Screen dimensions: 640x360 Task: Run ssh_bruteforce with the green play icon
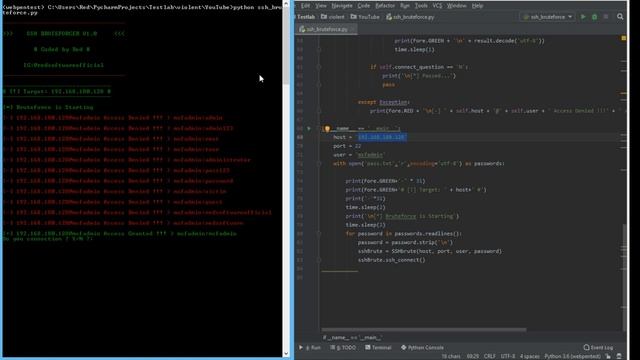click(x=583, y=17)
